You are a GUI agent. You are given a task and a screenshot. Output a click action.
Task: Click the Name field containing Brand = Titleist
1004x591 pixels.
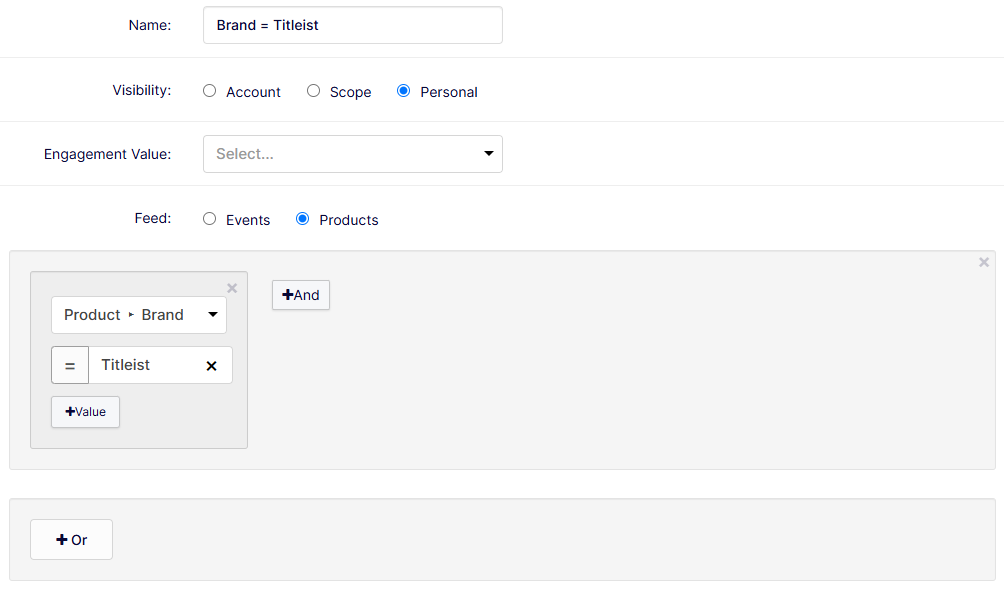click(x=352, y=25)
